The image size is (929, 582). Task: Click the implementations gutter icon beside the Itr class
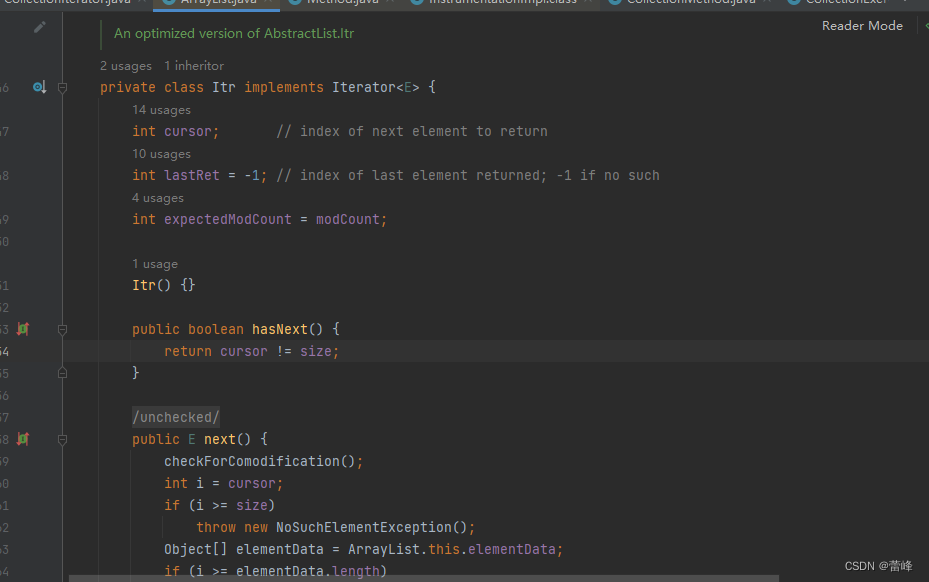(x=38, y=87)
